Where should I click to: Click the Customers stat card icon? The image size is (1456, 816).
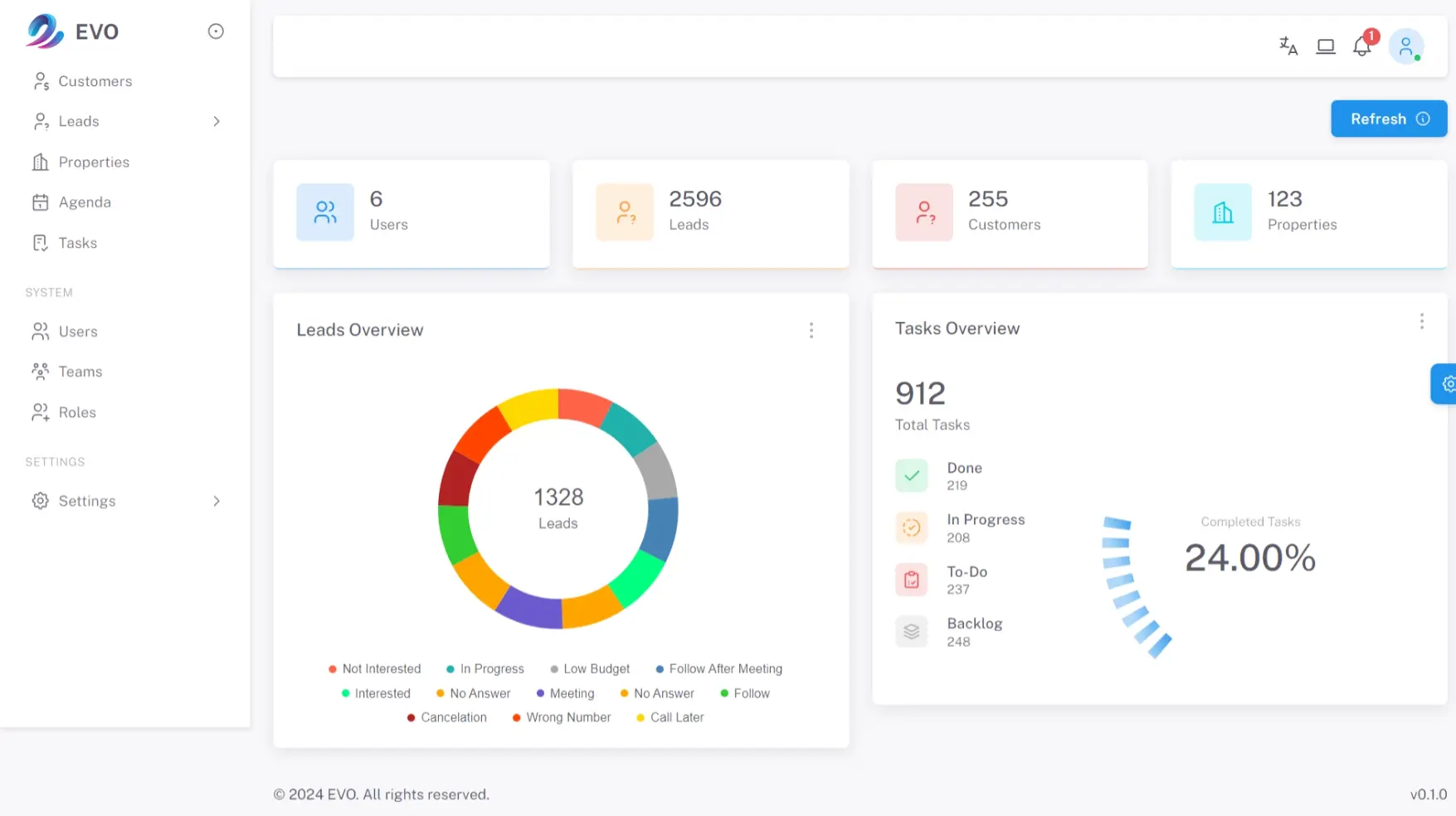(x=924, y=212)
